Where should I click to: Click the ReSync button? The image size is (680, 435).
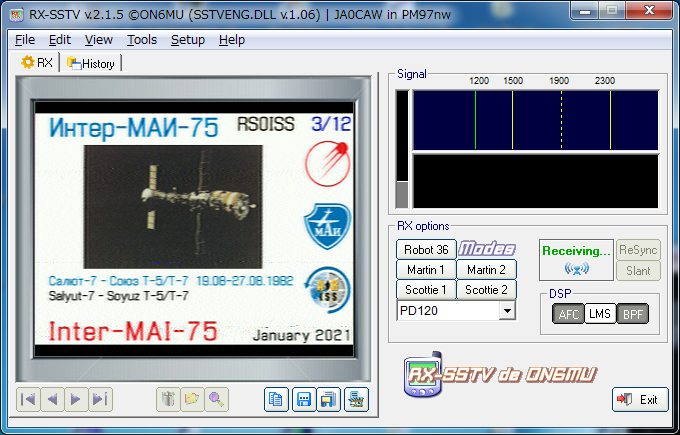click(x=638, y=250)
